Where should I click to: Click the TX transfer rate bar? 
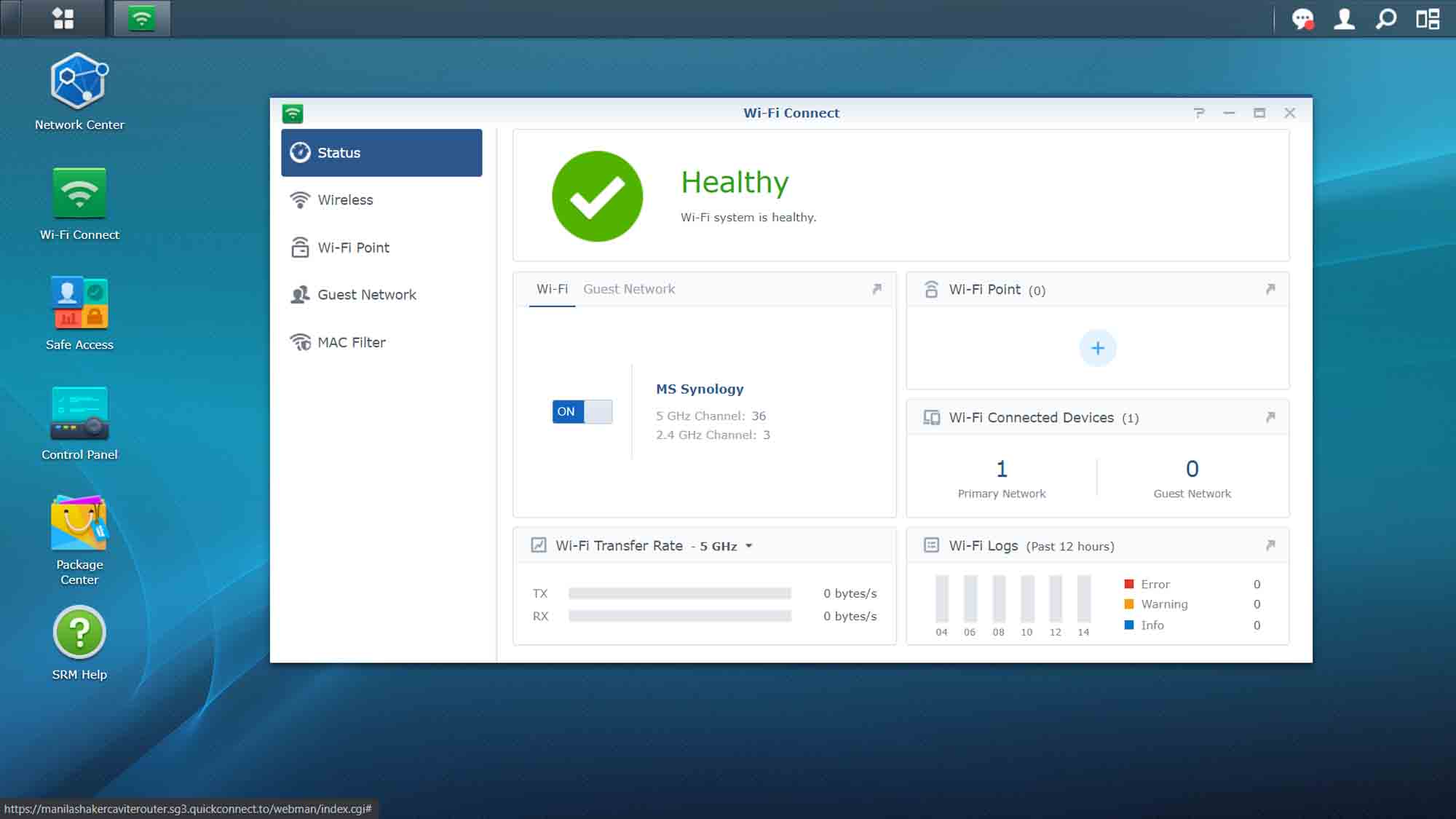[x=680, y=593]
